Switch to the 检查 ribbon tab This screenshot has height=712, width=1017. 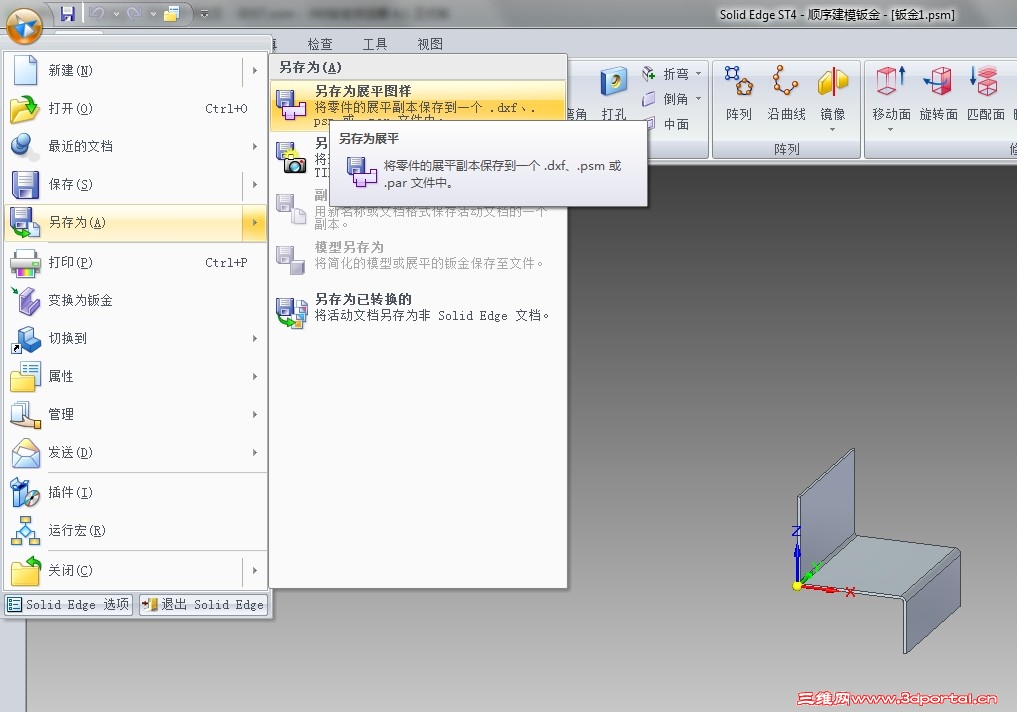[x=320, y=43]
